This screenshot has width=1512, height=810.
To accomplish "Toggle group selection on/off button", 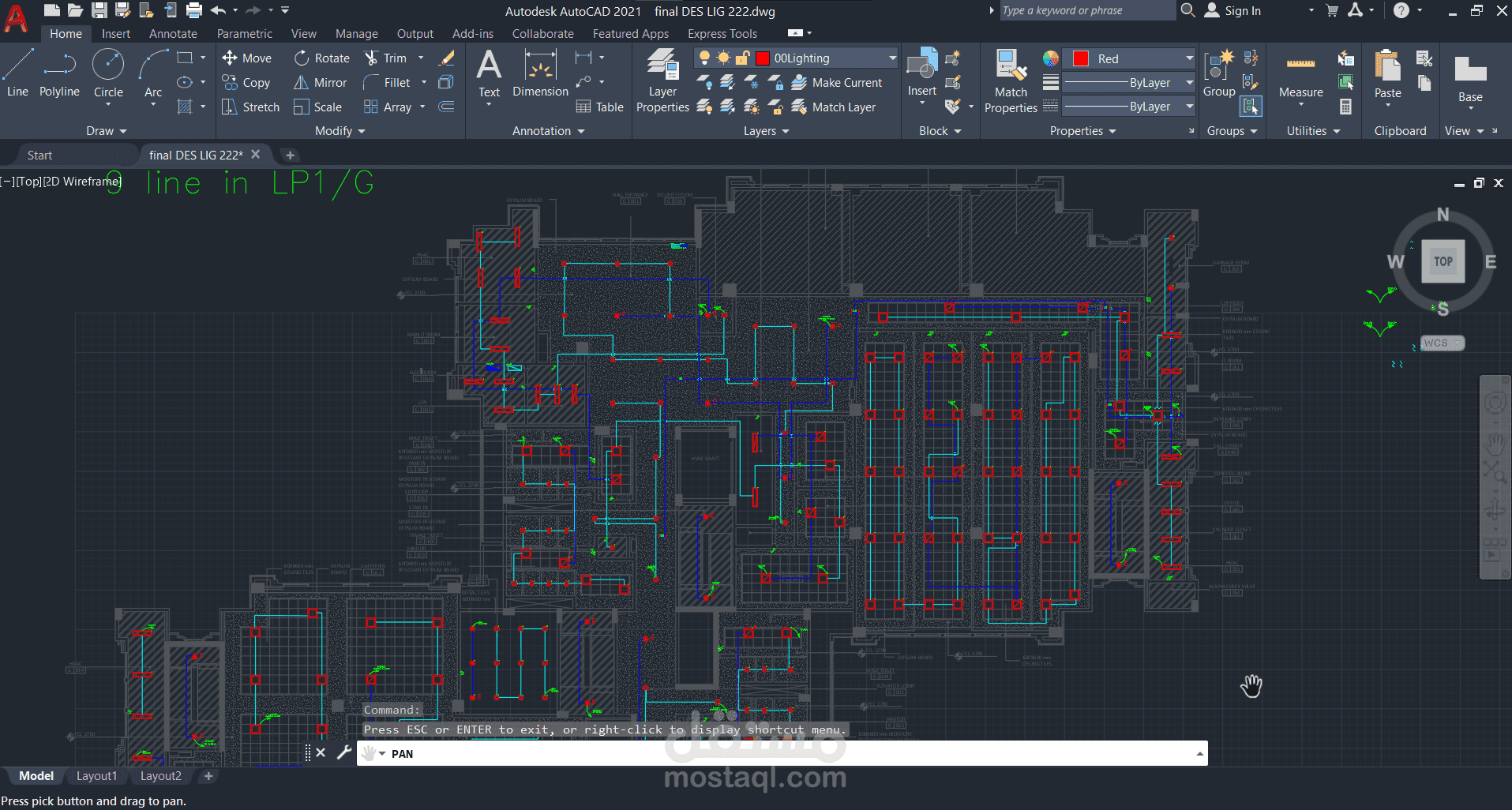I will coord(1251,106).
